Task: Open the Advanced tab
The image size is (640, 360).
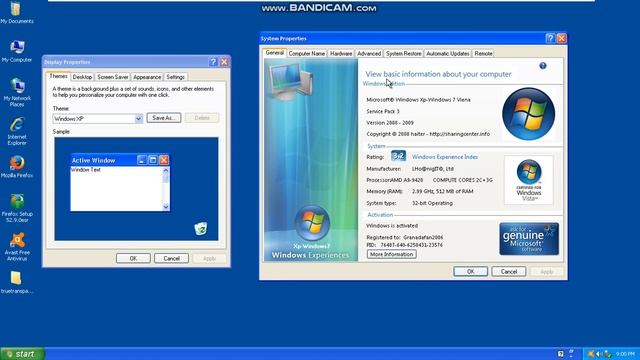Action: pyautogui.click(x=369, y=53)
